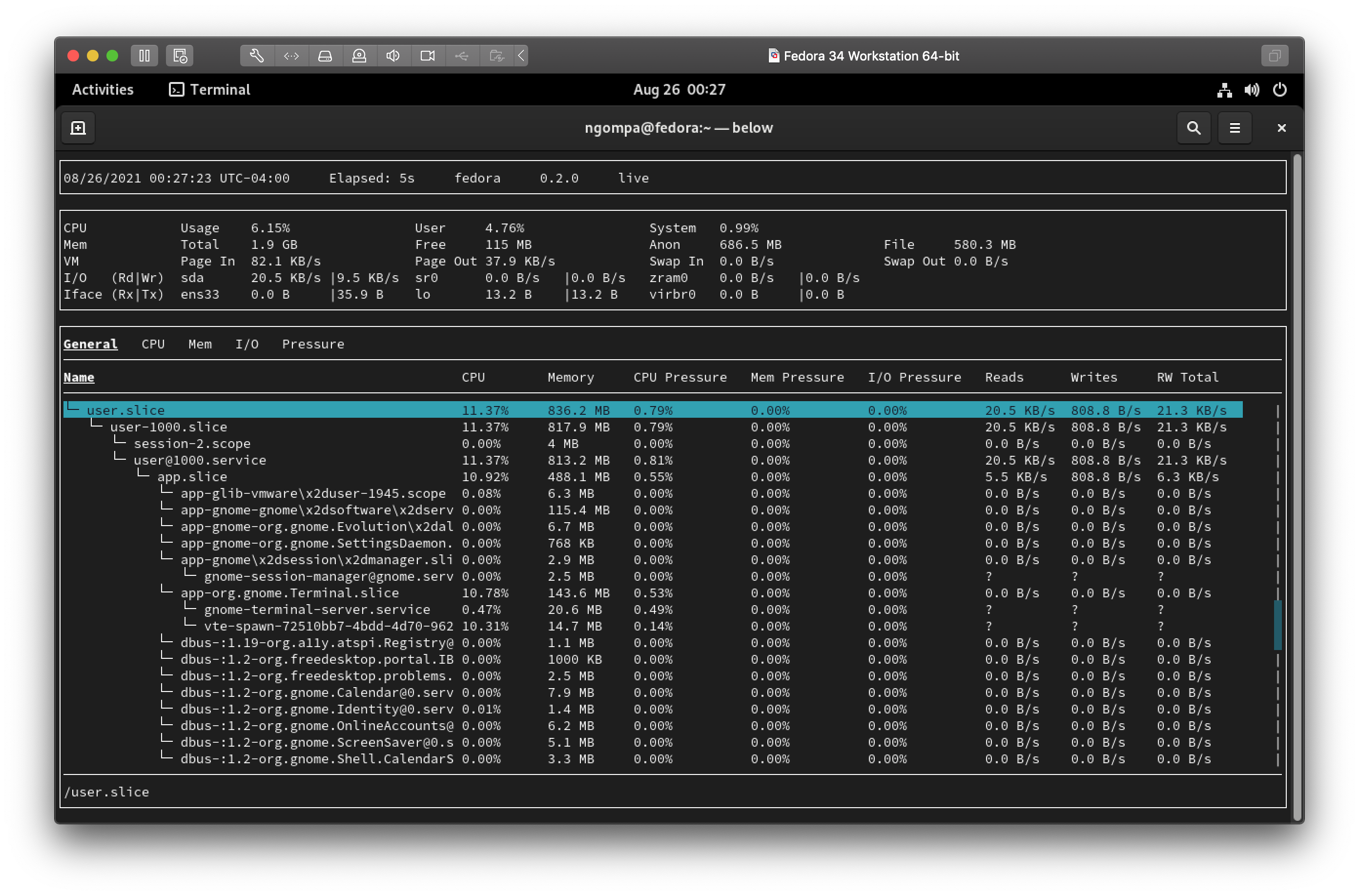Click the network status icon
This screenshot has height=896, width=1359.
pyautogui.click(x=1224, y=90)
